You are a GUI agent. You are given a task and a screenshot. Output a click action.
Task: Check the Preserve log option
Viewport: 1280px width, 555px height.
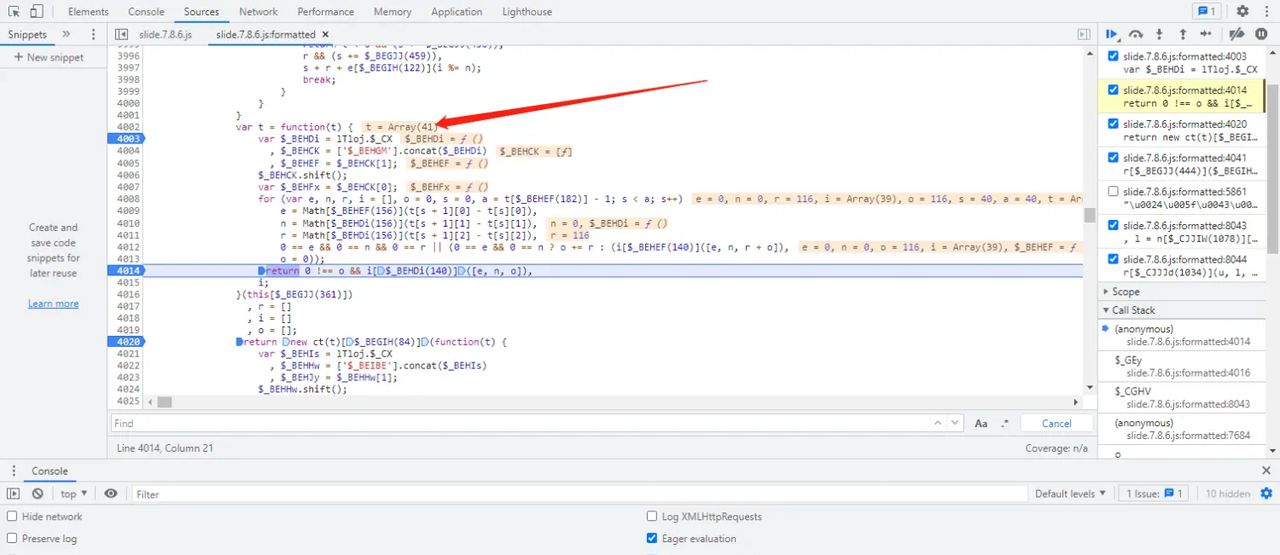coord(12,539)
